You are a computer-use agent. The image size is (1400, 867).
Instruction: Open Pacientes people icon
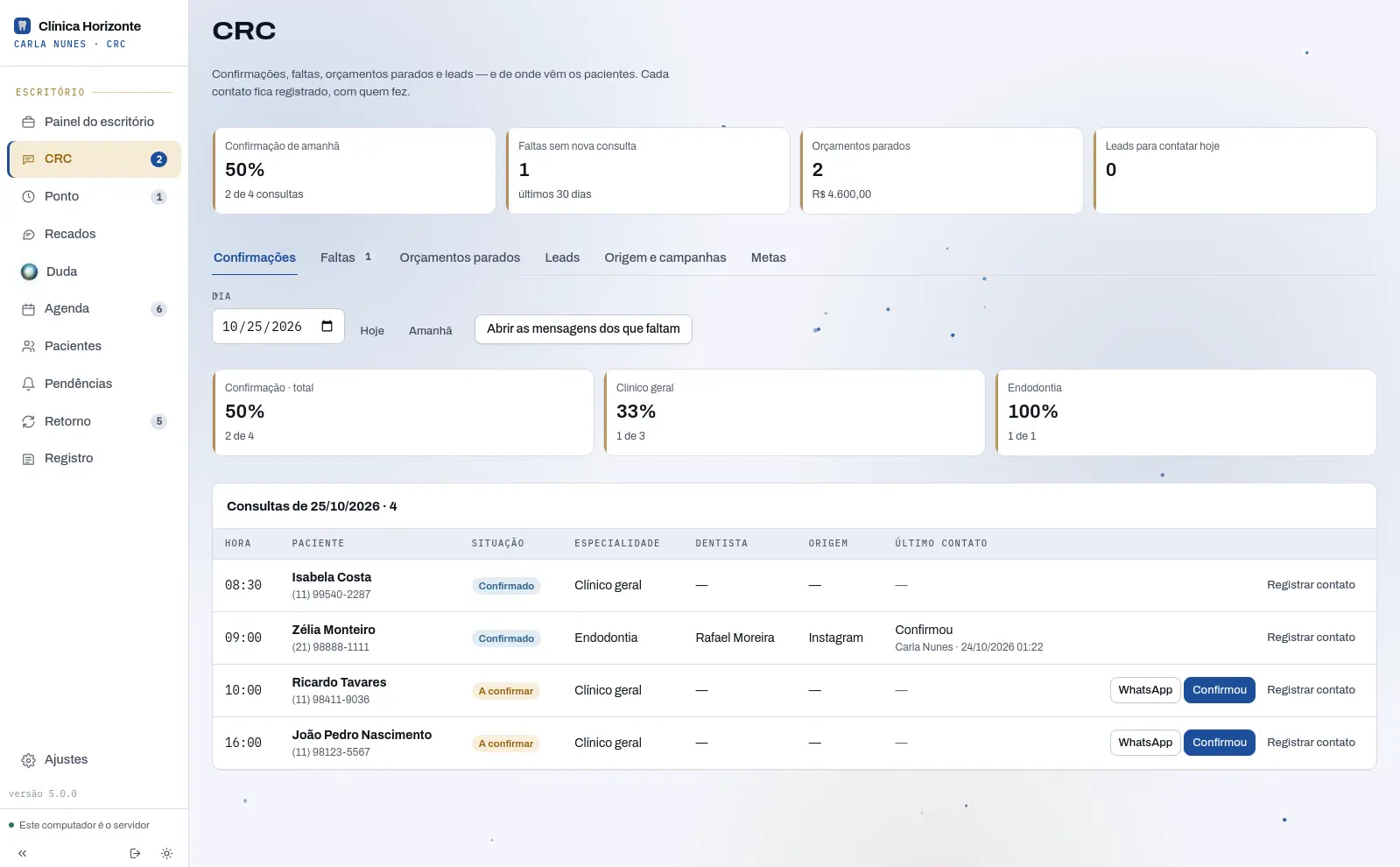tap(28, 347)
